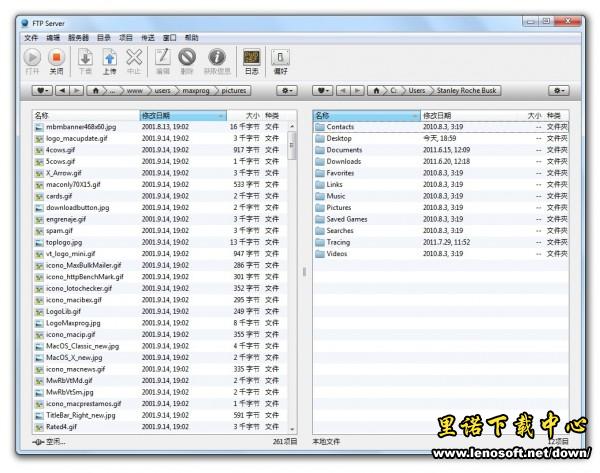Jump to maxprog in remote breadcrumb
The height and width of the screenshot is (473, 600).
(196, 91)
